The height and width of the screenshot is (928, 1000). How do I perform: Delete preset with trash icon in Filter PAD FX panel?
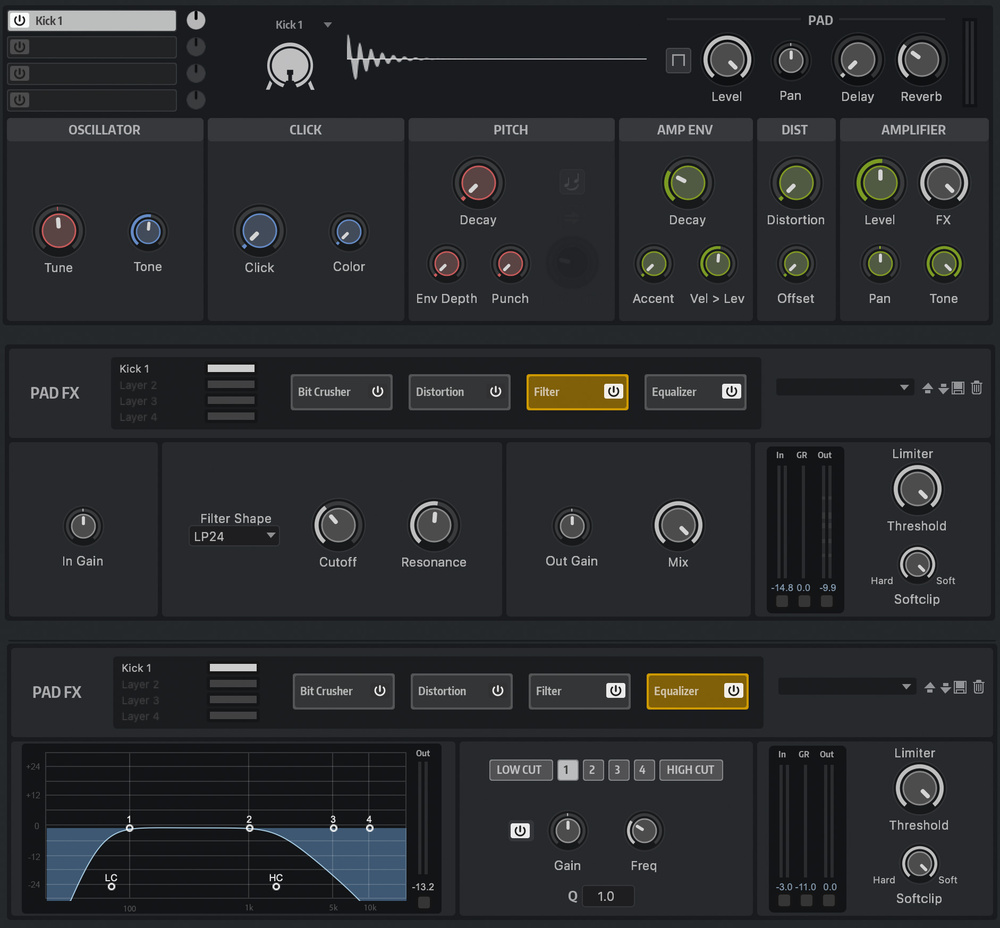click(x=976, y=387)
